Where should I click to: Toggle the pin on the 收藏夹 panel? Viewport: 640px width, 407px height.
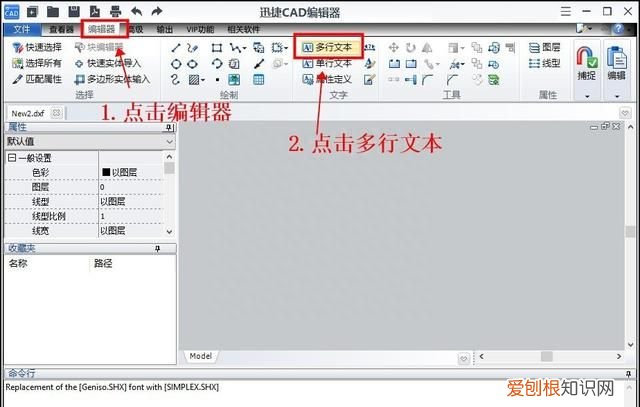(x=158, y=249)
